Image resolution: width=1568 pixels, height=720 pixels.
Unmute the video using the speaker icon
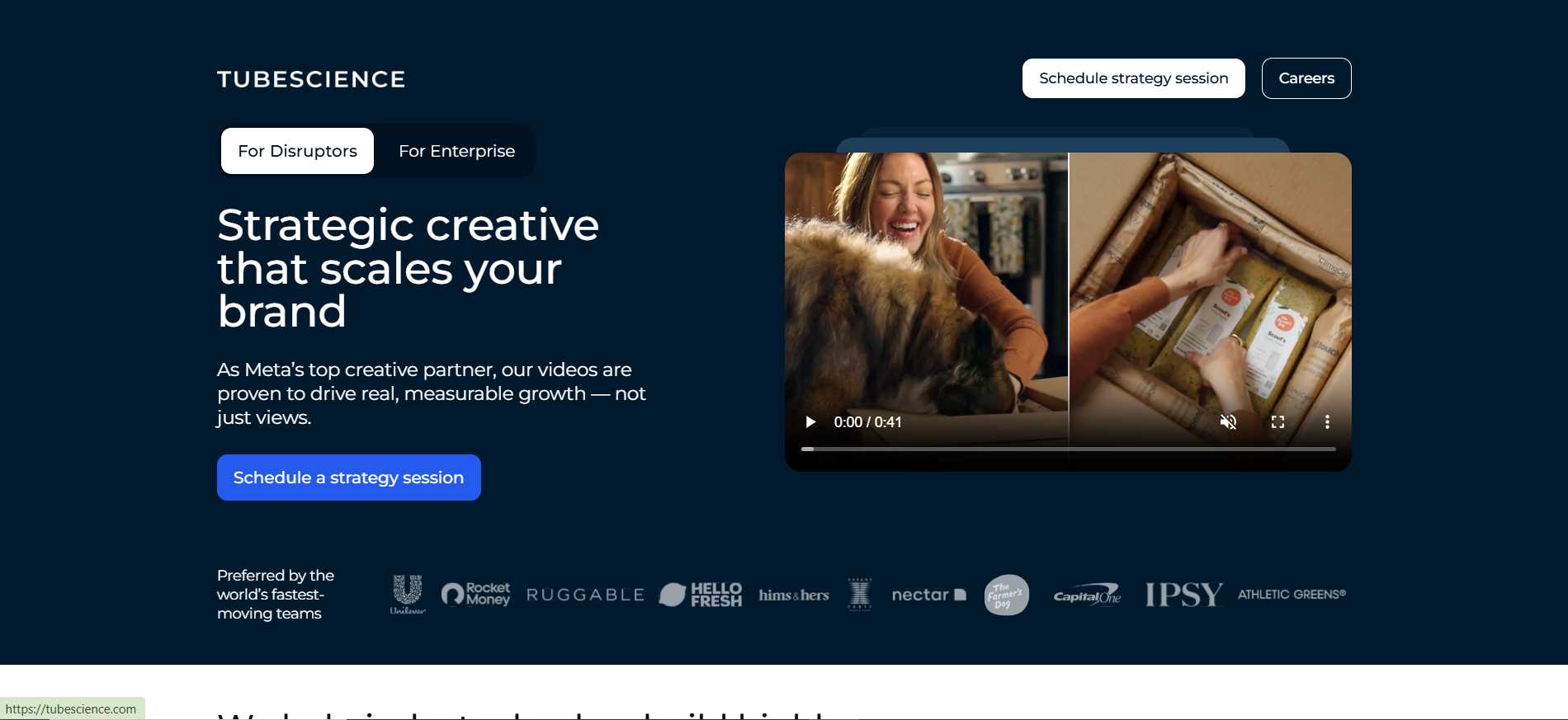(x=1228, y=422)
